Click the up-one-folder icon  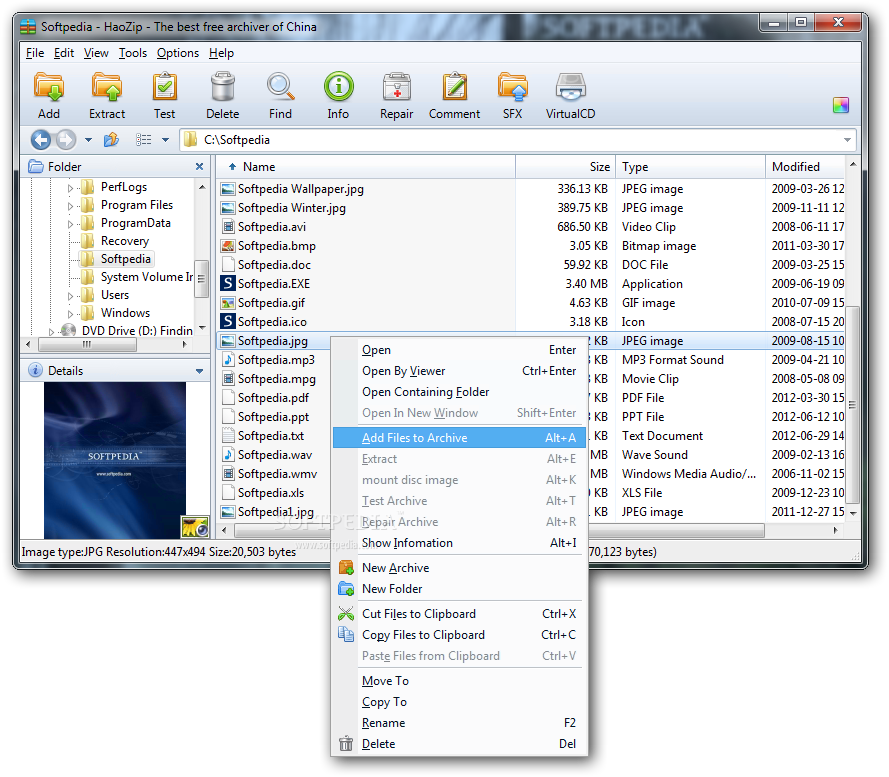point(111,140)
